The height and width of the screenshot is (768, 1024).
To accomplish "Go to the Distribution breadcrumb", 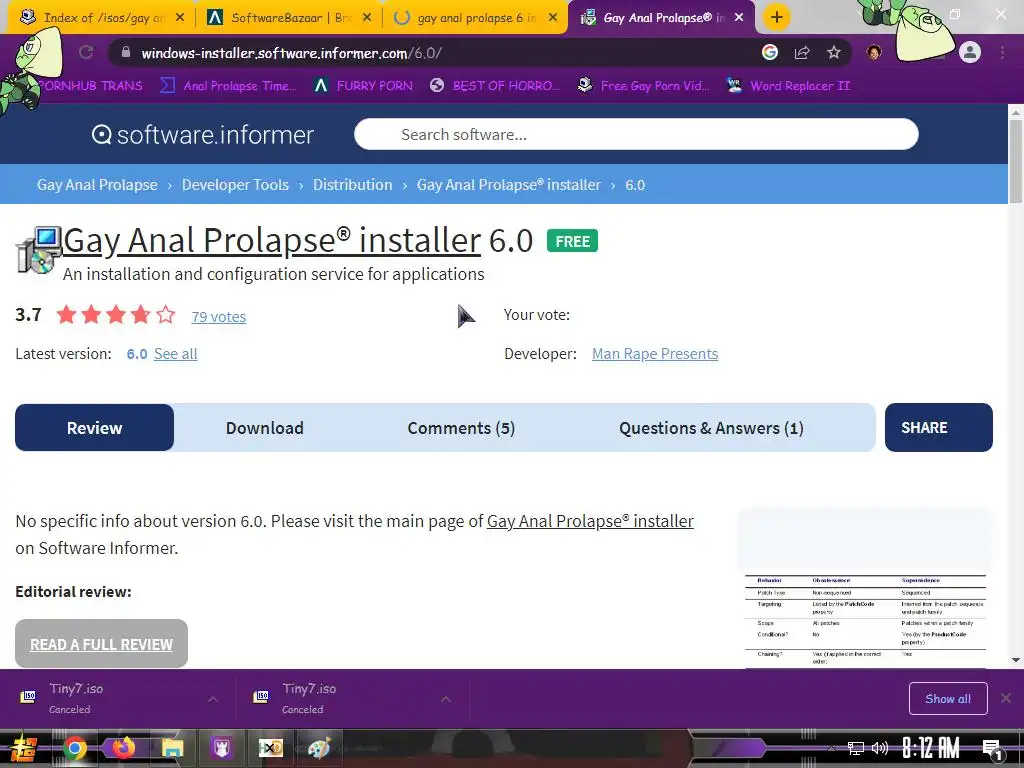I will (353, 185).
